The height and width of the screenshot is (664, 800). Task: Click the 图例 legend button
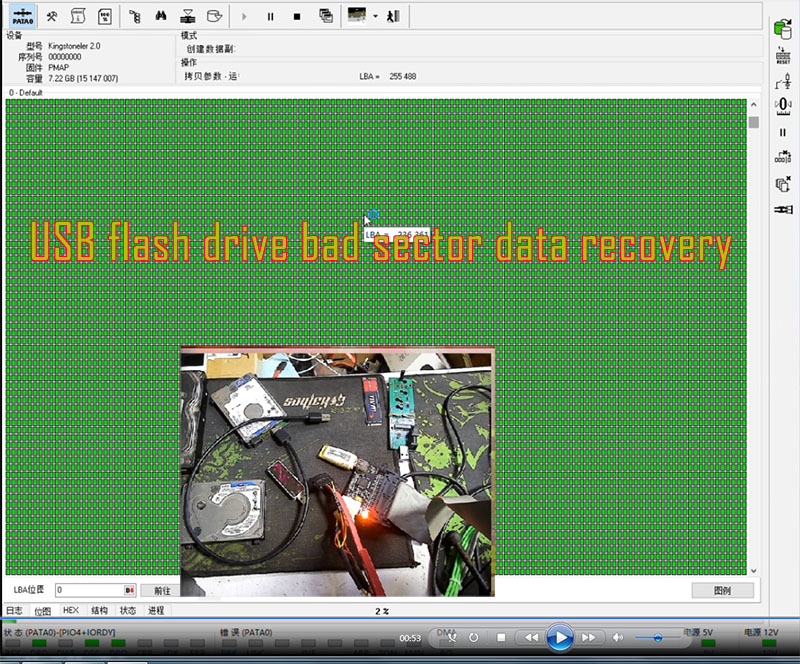point(722,591)
